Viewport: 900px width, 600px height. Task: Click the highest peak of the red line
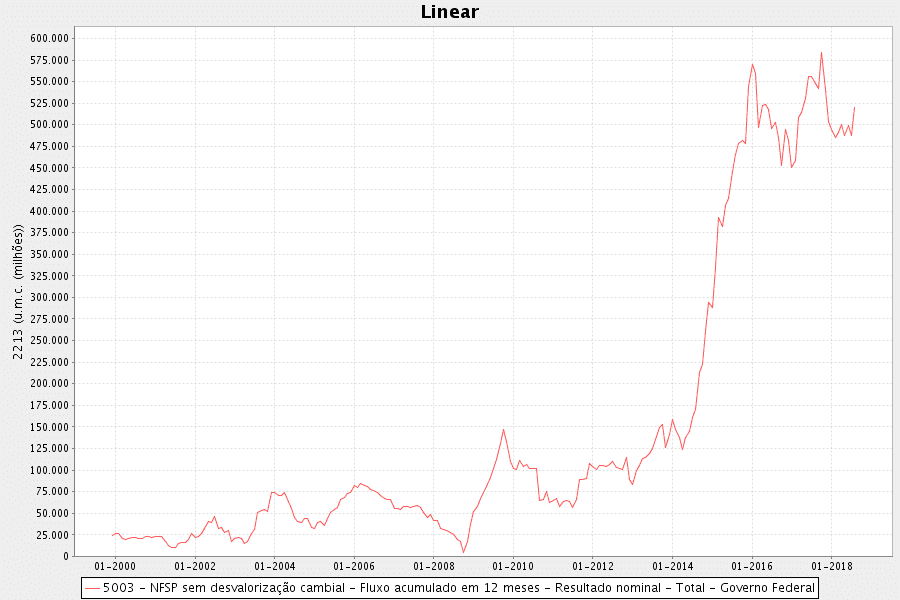(x=821, y=53)
